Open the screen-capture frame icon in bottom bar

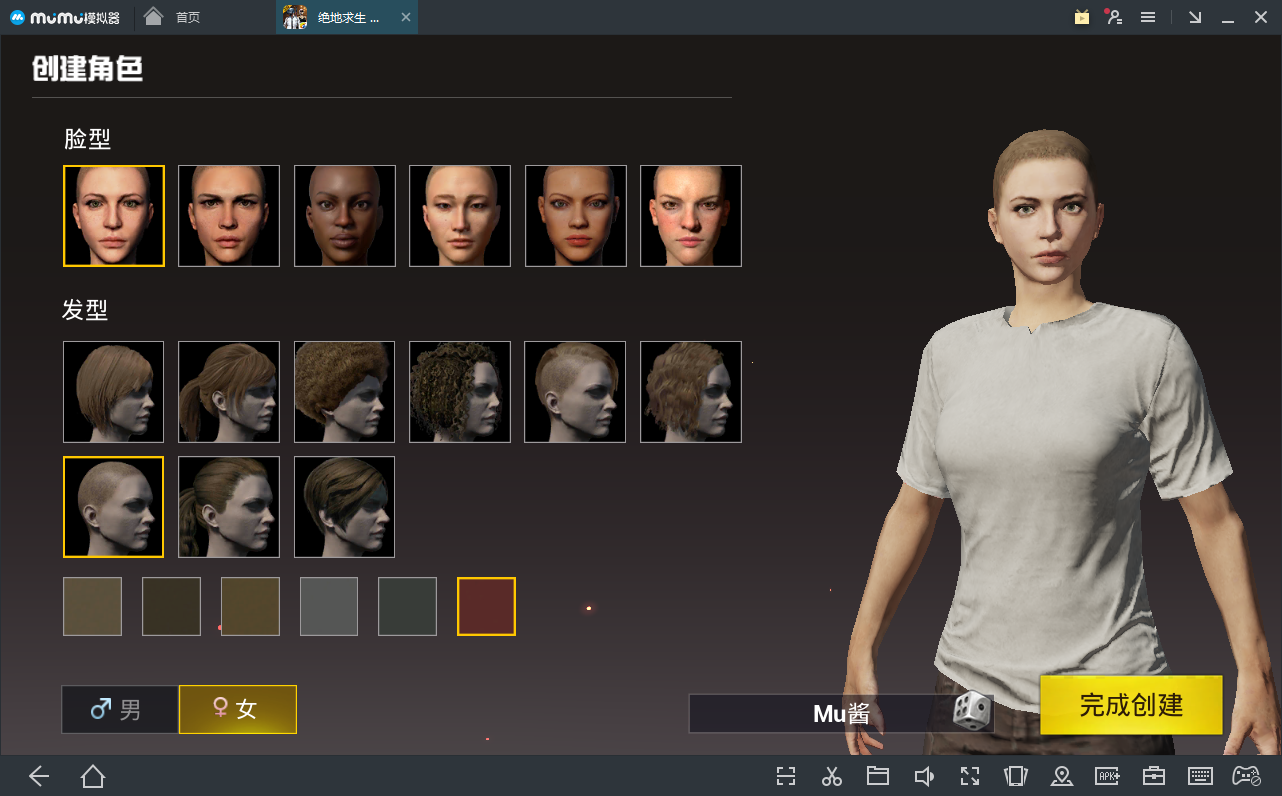click(x=786, y=776)
